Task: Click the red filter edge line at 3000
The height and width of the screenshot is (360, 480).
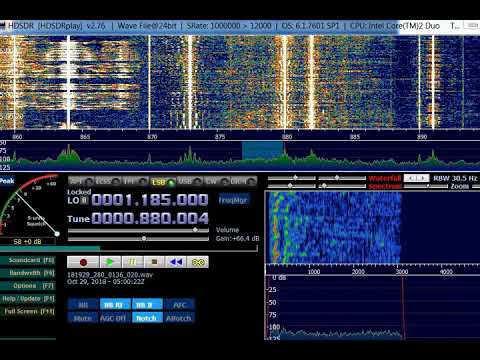Action: pos(403,307)
